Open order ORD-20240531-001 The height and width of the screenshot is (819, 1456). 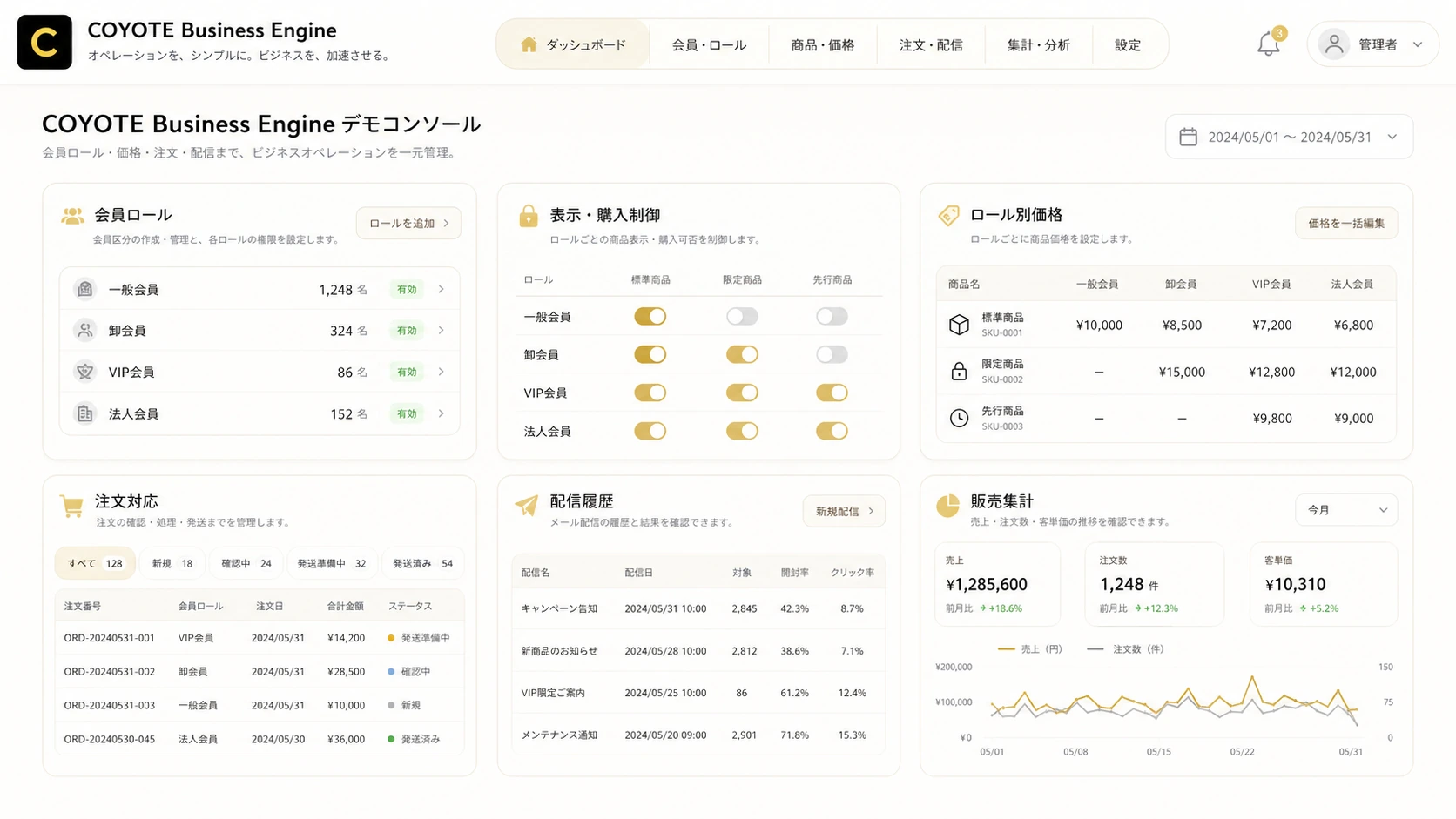tap(260, 638)
